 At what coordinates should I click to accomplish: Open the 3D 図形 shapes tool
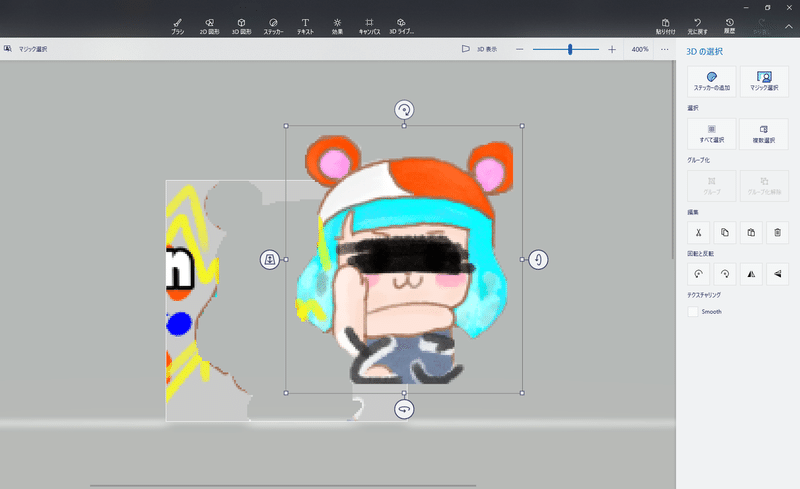241,26
